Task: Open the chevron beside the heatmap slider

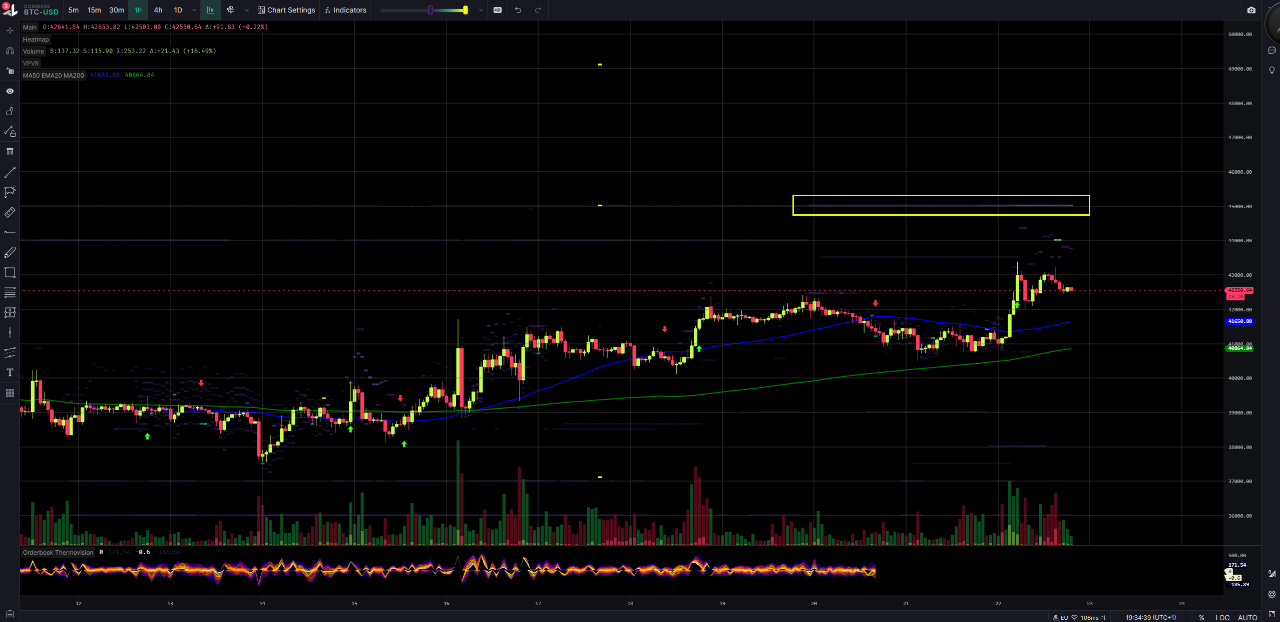Action: coord(480,10)
